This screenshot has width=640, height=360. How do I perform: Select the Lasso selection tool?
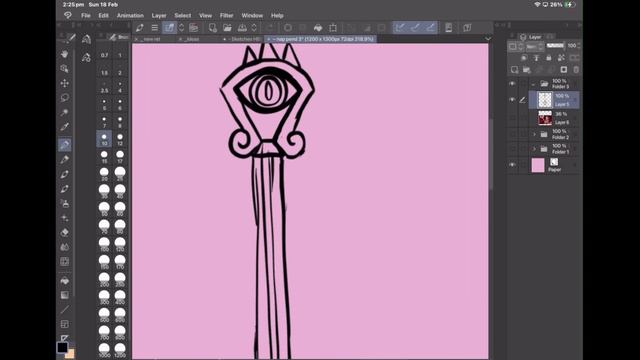[x=64, y=98]
